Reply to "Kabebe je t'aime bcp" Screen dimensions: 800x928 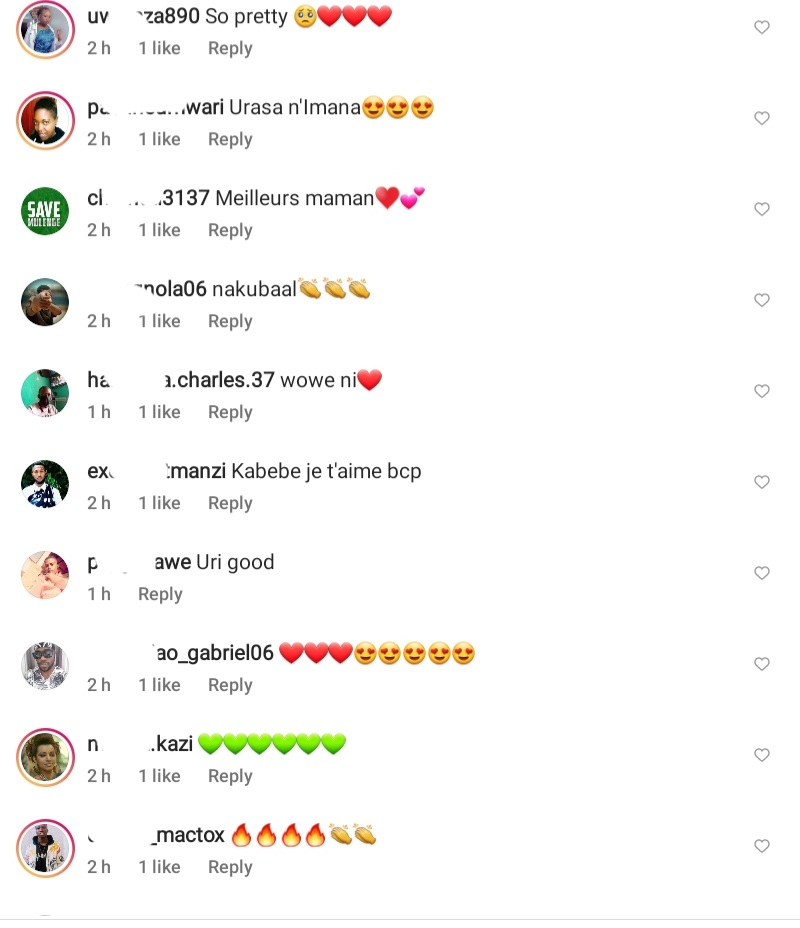coord(230,503)
